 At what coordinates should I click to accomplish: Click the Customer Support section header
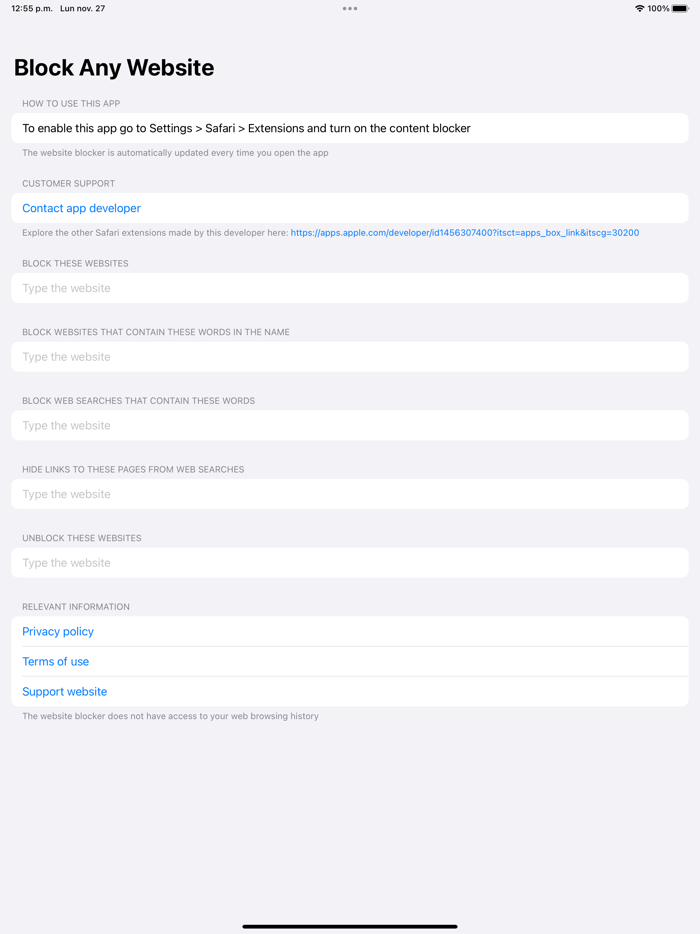tap(67, 183)
